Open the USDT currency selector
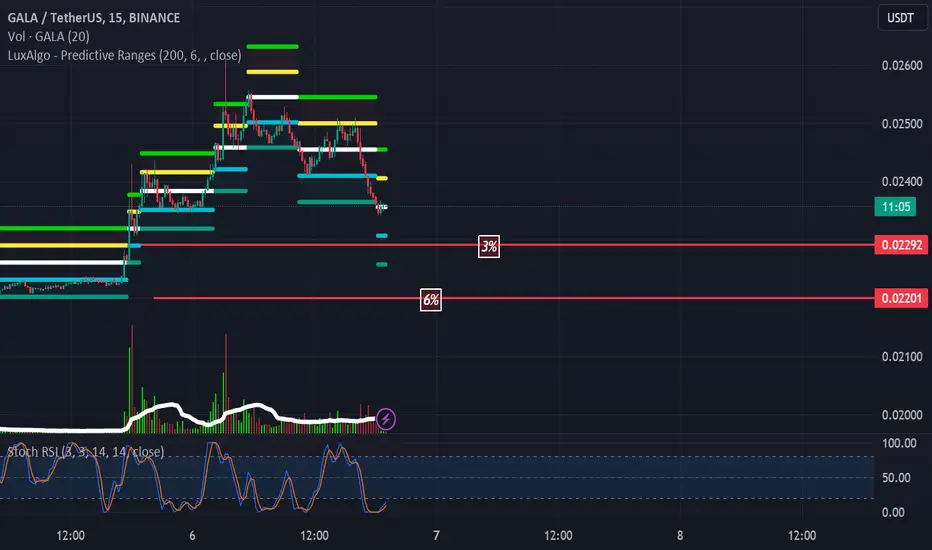 coord(901,18)
